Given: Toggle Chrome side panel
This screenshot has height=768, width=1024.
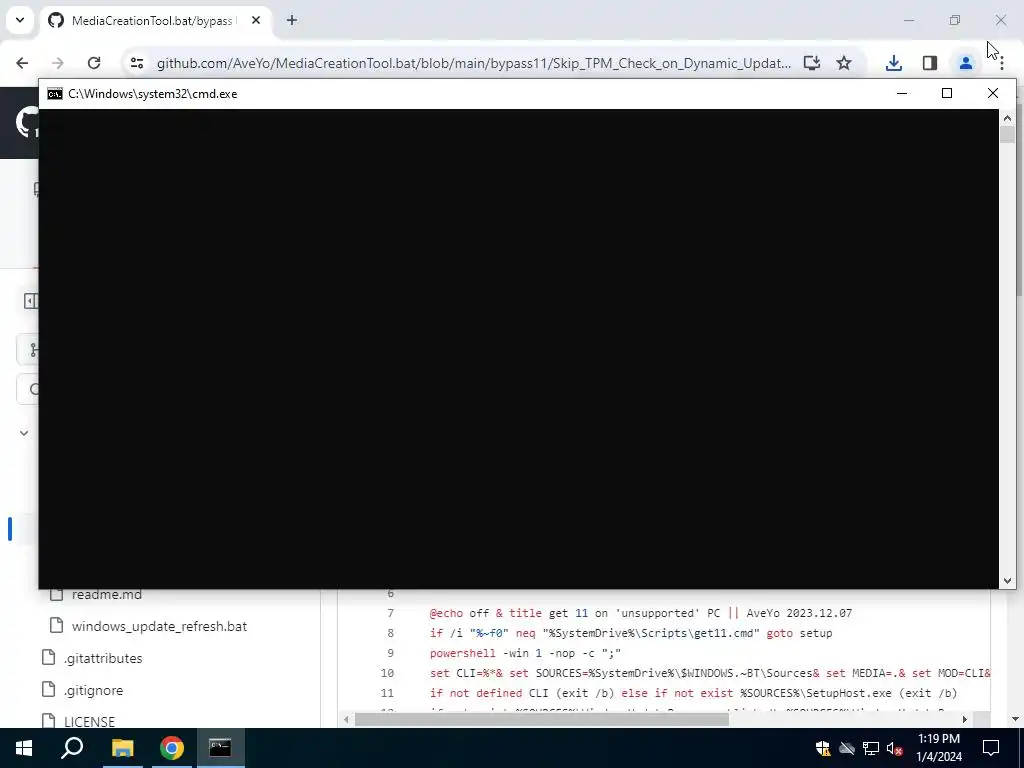Looking at the screenshot, I should click(x=929, y=63).
